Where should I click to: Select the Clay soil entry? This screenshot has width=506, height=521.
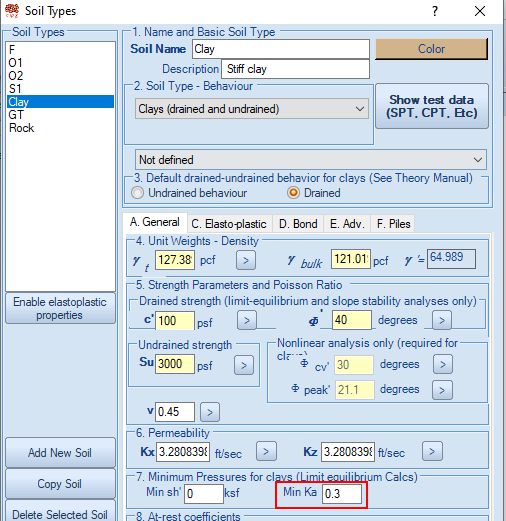pyautogui.click(x=60, y=102)
